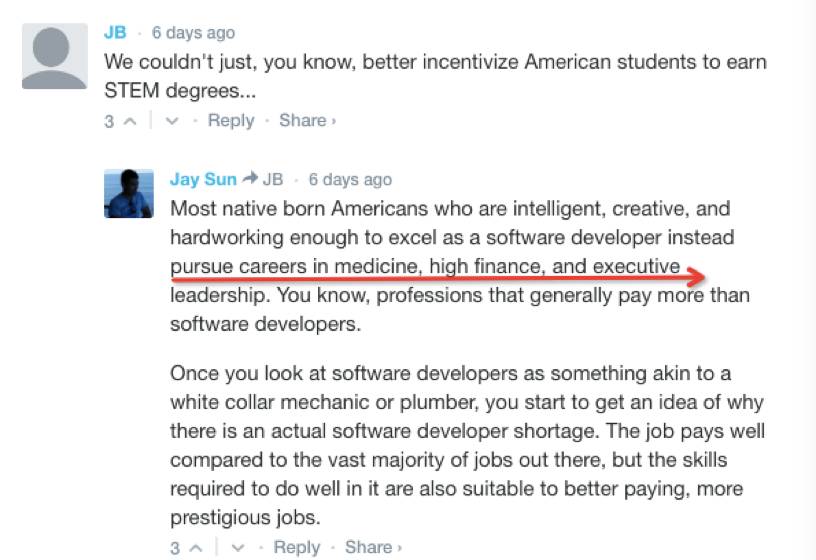
Task: Click the vote count on Jay Sun's comment
Action: (x=175, y=548)
